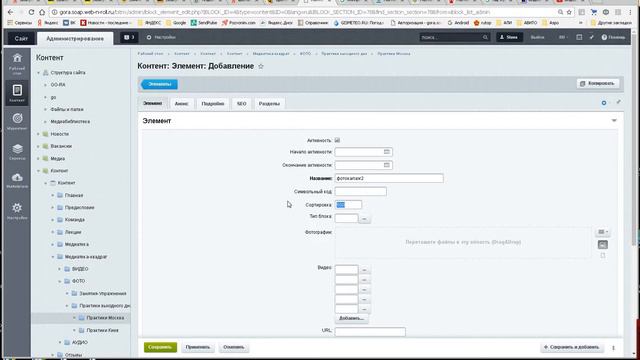Open the Сервисы section in left sidebar
This screenshot has width=640, height=360.
(17, 151)
